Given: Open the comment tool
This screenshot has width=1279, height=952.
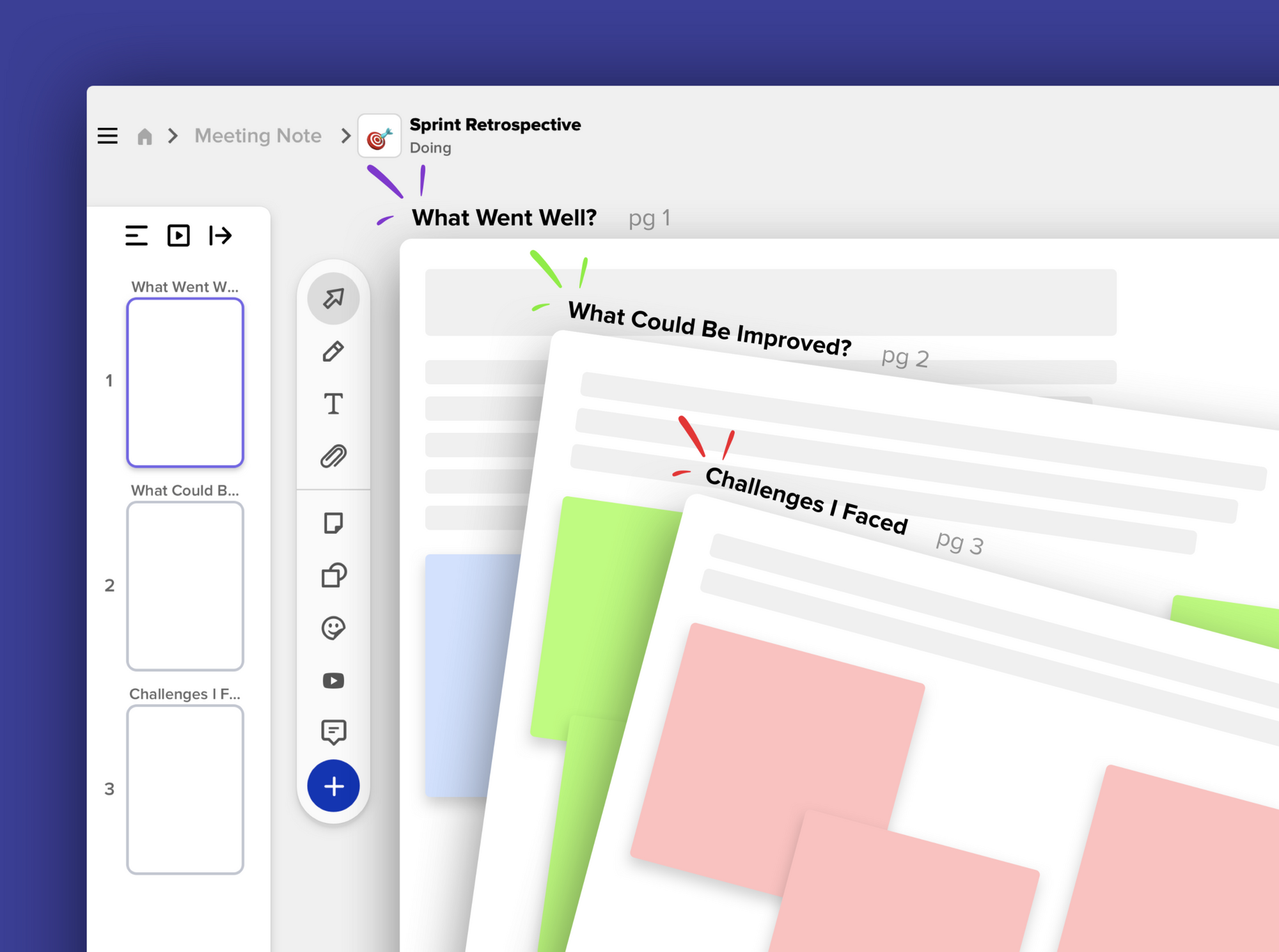Looking at the screenshot, I should click(333, 732).
